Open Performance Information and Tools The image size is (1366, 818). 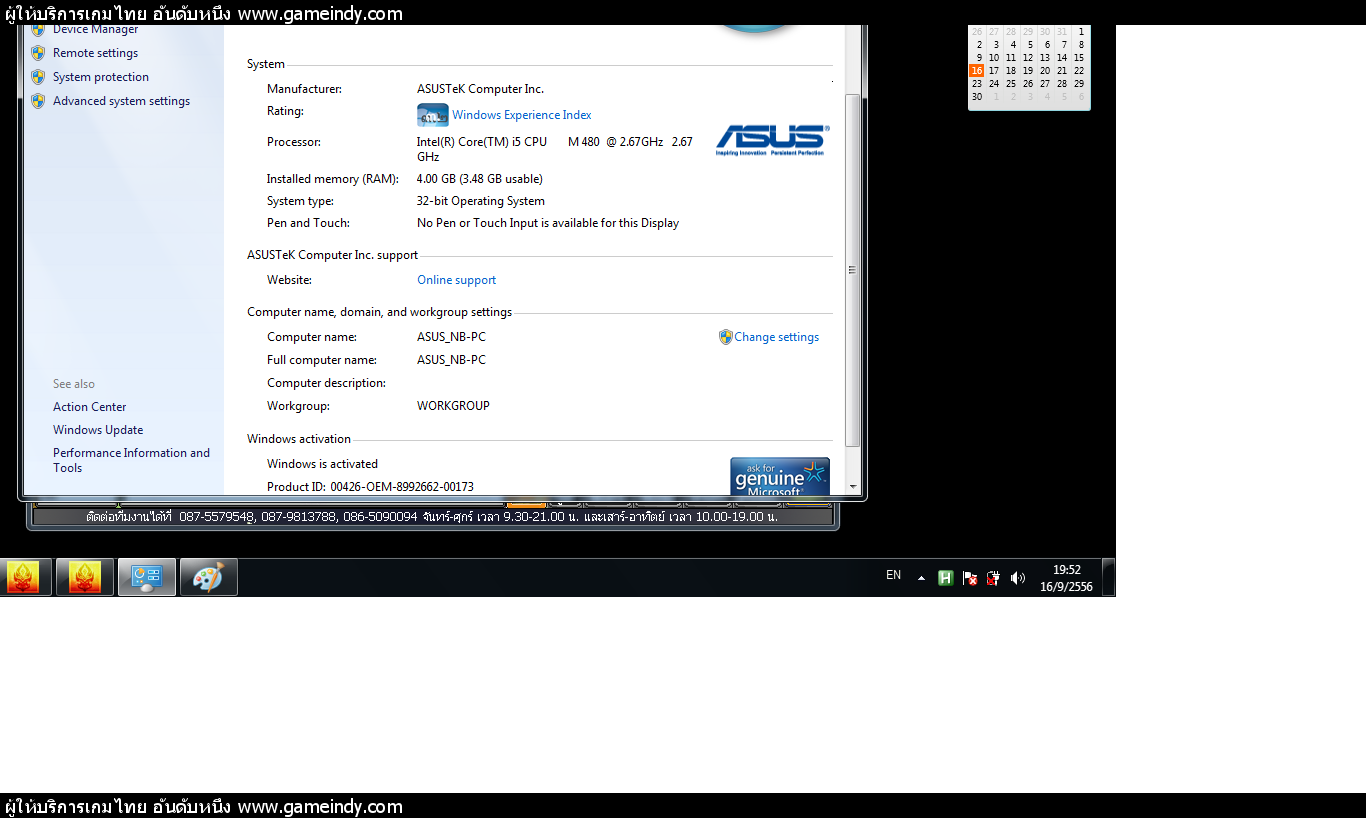(x=131, y=460)
